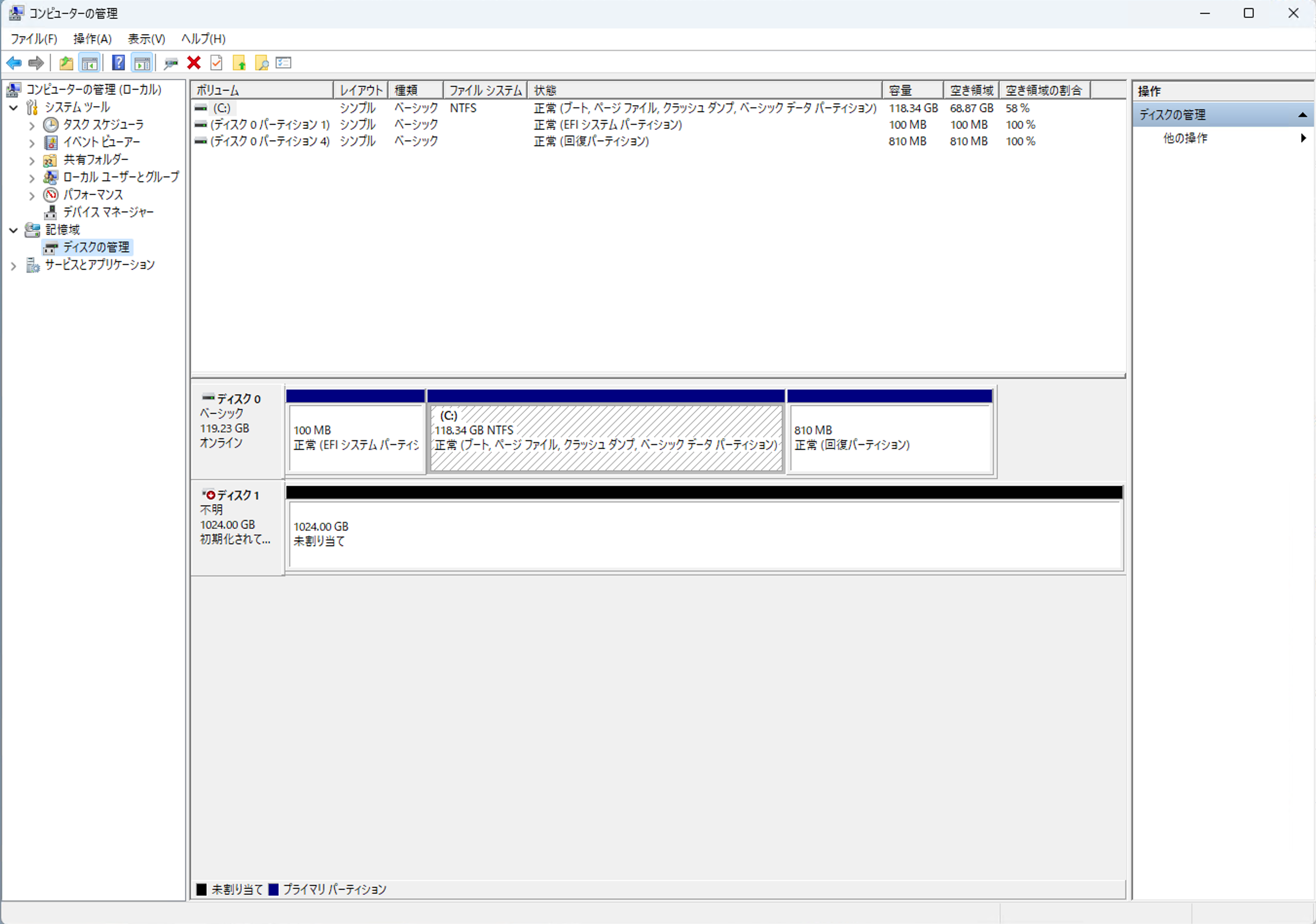Open the 表示(V) menu
This screenshot has width=1316, height=924.
tap(146, 39)
